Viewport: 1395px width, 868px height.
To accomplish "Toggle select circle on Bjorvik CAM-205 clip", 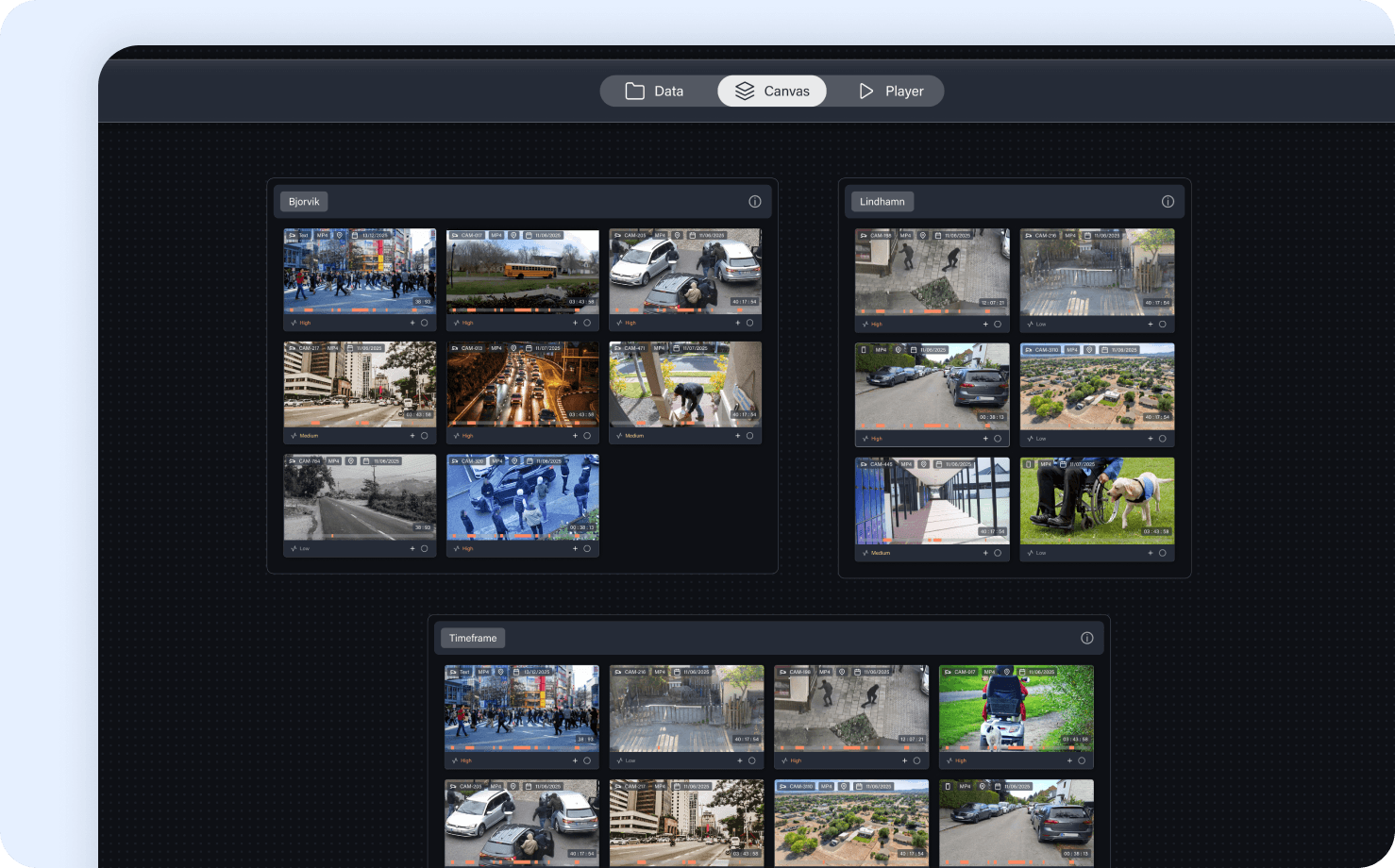I will [x=750, y=323].
